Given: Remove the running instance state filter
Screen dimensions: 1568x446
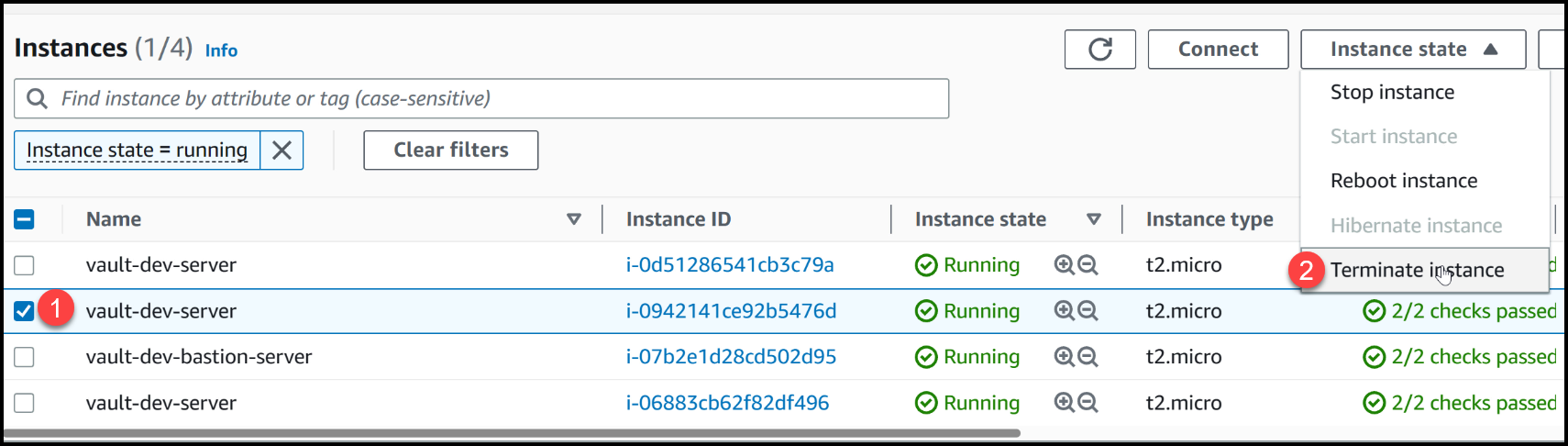Looking at the screenshot, I should pyautogui.click(x=282, y=151).
